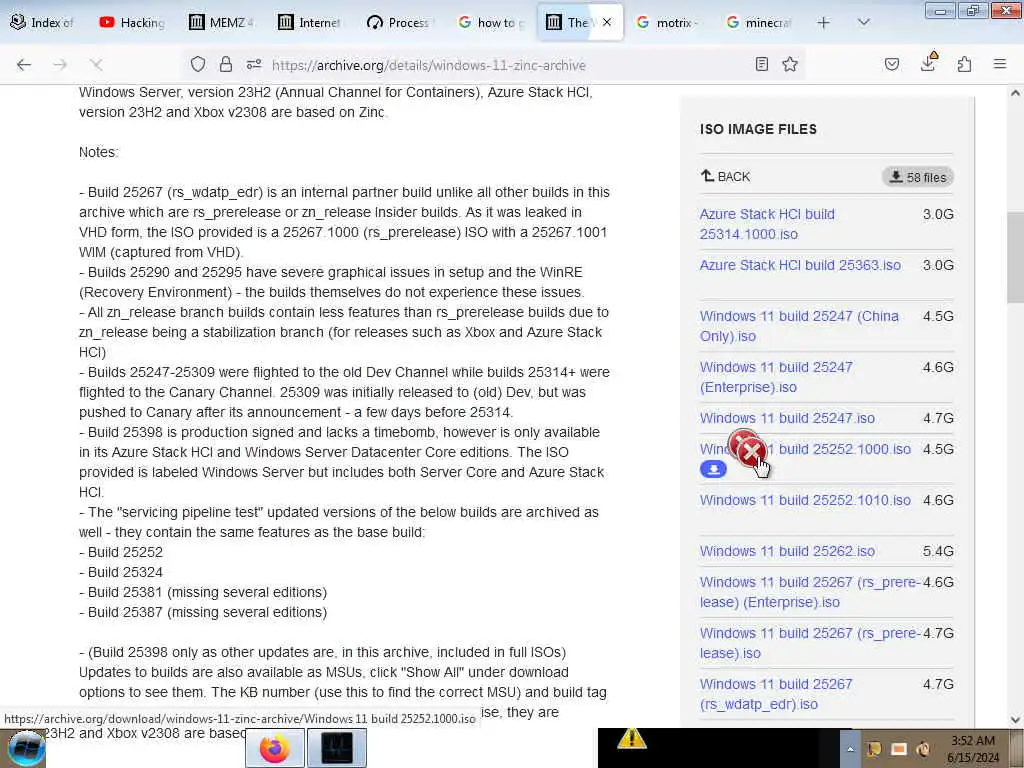Image resolution: width=1024 pixels, height=768 pixels.
Task: Open the Firefox downloads panel
Action: coord(928,63)
